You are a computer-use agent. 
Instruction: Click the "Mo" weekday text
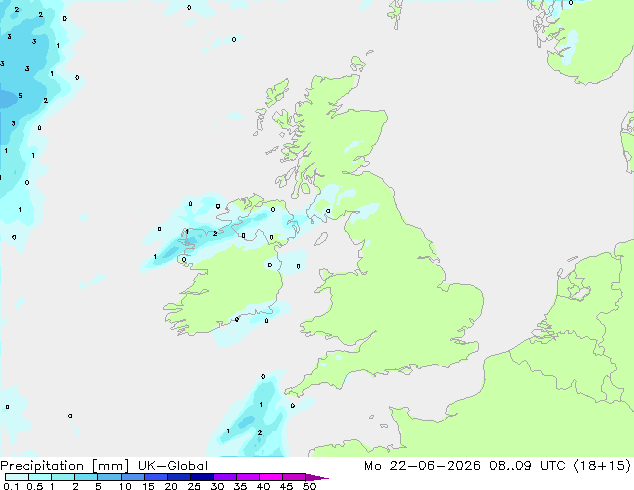(372, 466)
